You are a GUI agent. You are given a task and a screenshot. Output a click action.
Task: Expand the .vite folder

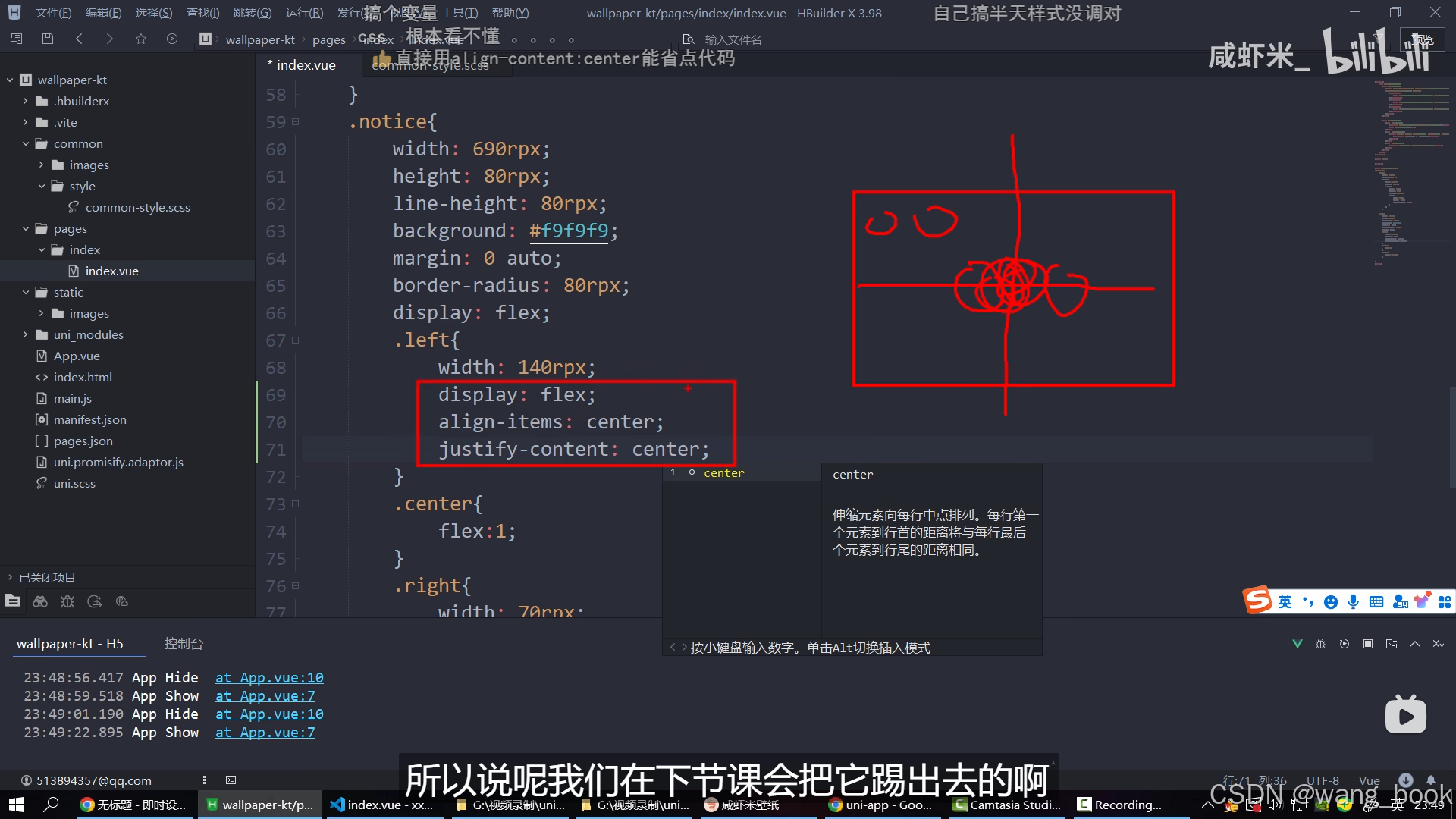25,122
